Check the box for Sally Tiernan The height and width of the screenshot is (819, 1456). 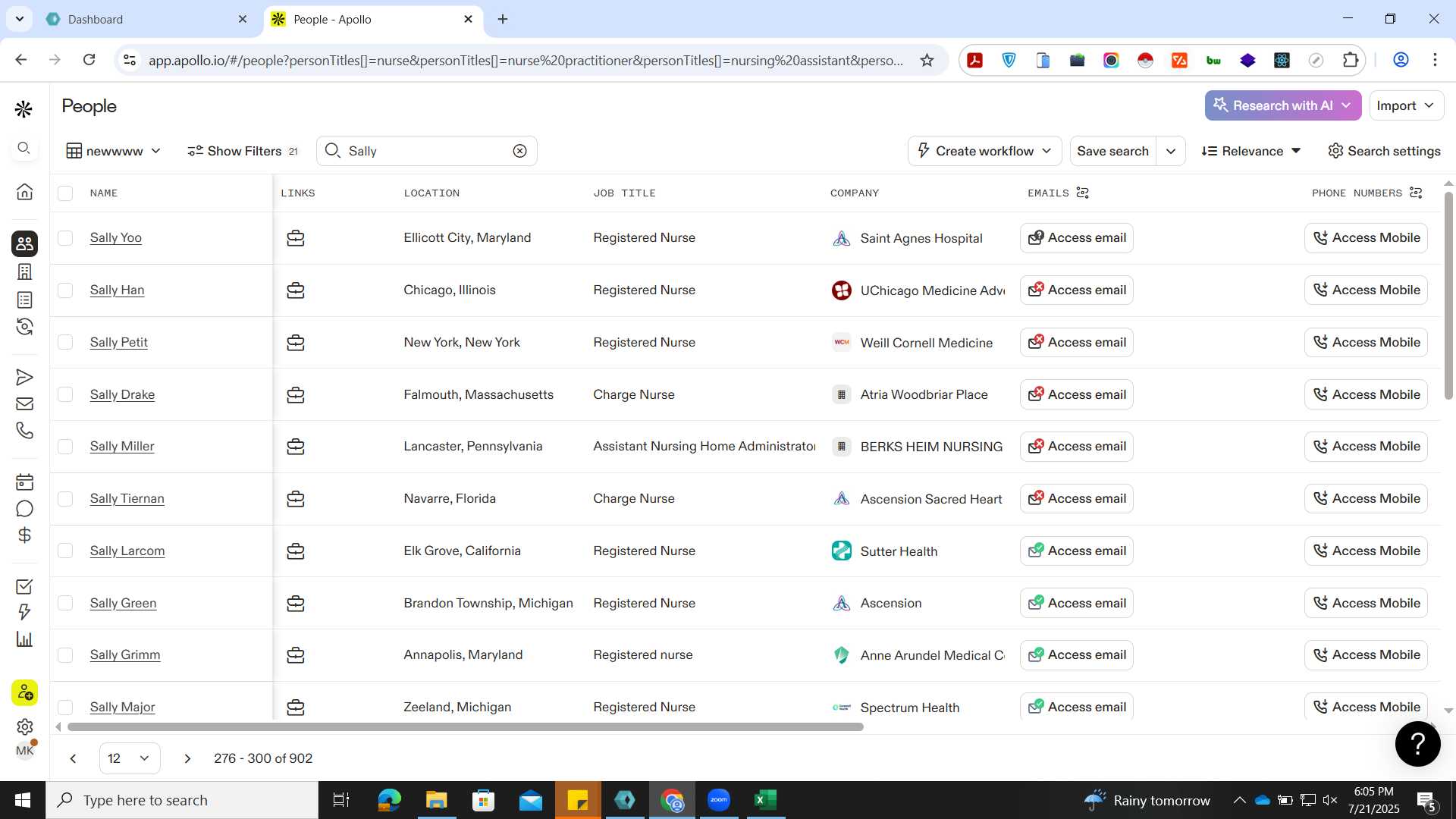(x=65, y=499)
